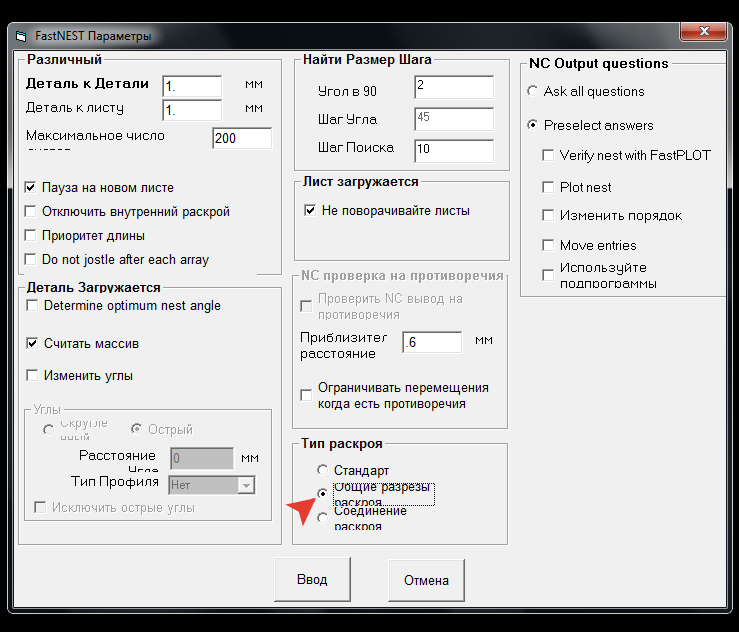Click the Шаг Поиска field
Image resolution: width=739 pixels, height=632 pixels.
(454, 151)
